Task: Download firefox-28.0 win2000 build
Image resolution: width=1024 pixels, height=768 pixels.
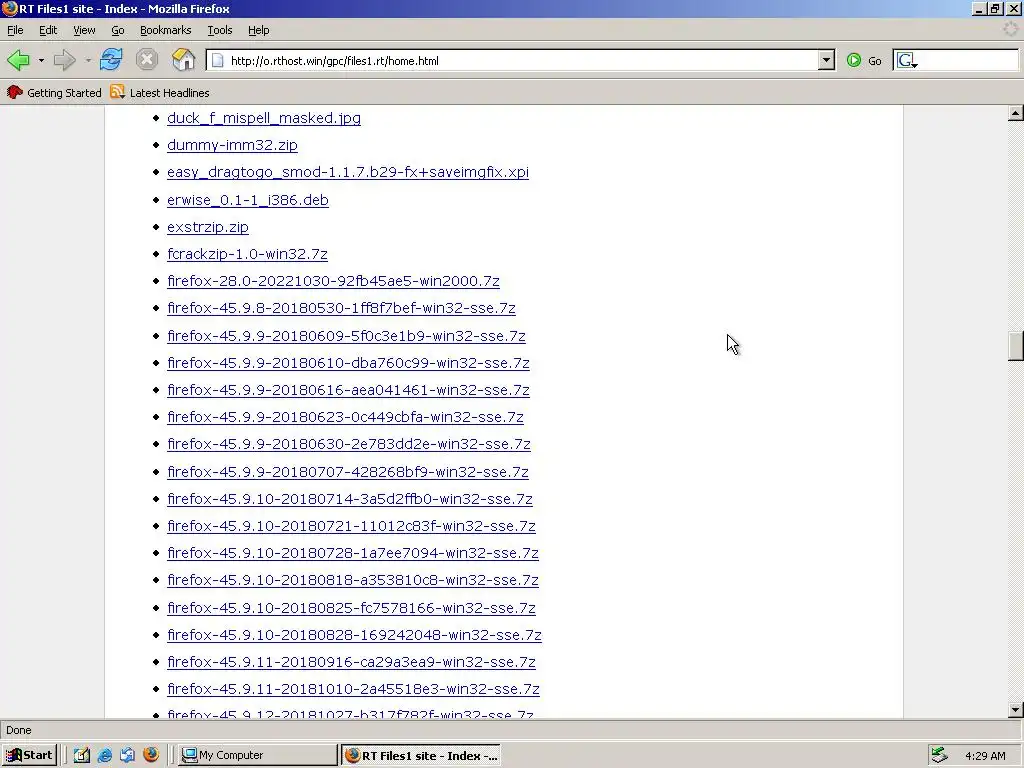Action: (333, 281)
